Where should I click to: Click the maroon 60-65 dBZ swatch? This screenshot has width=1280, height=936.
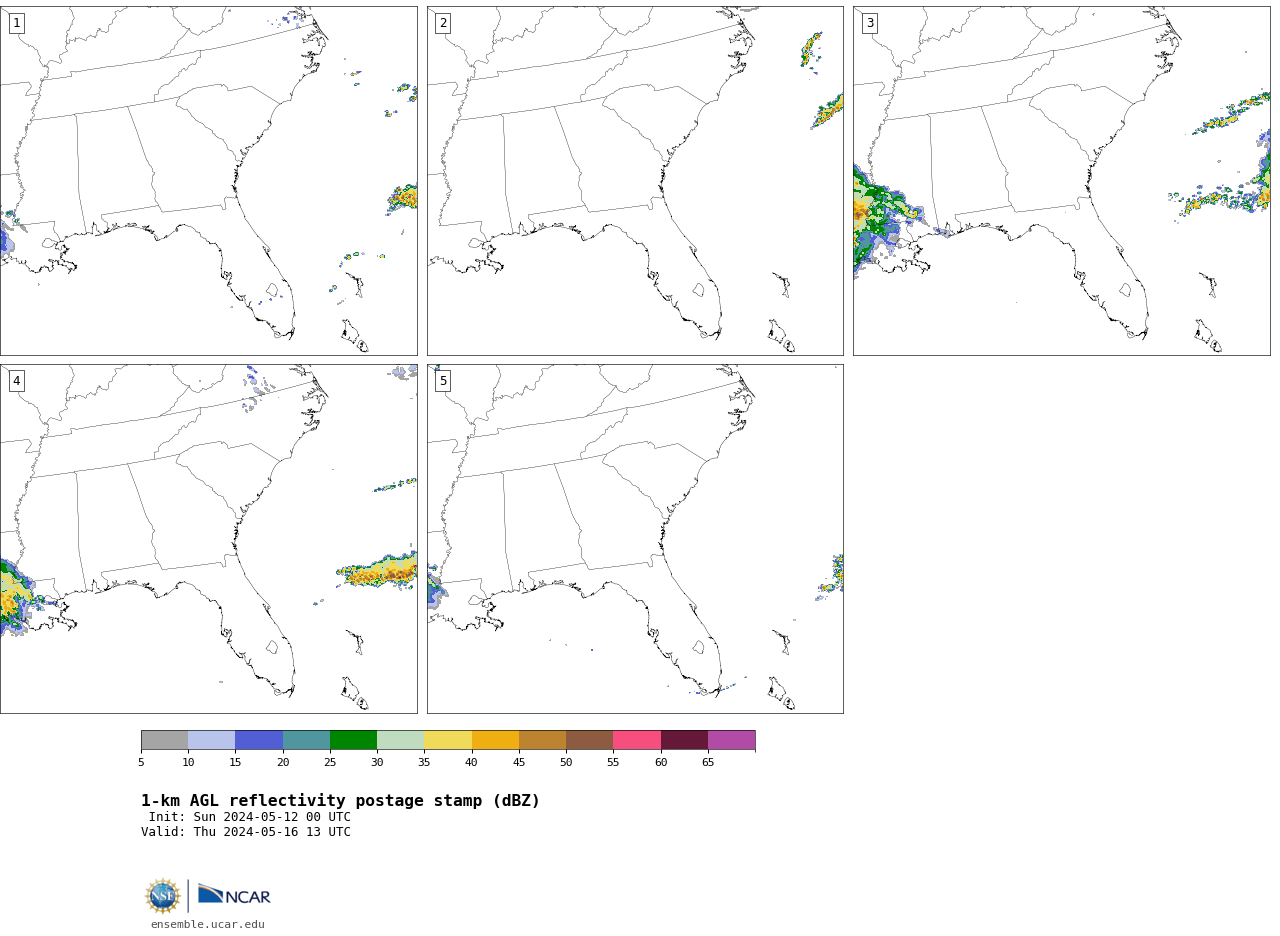pyautogui.click(x=684, y=740)
